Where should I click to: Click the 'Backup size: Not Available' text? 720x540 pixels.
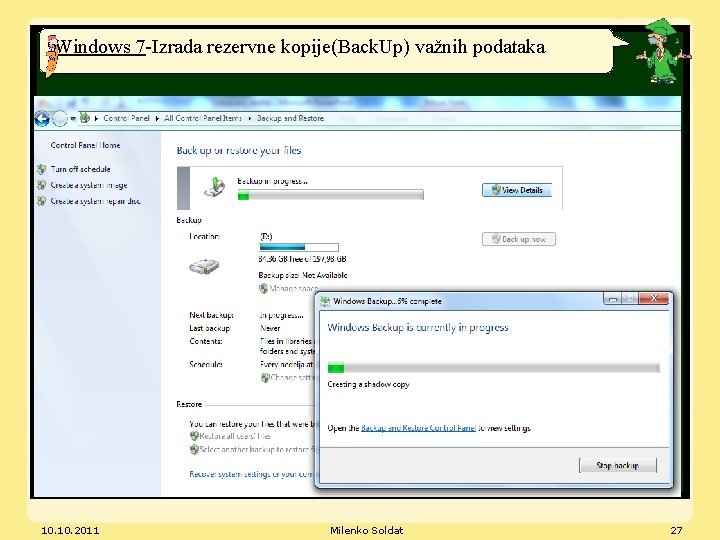pyautogui.click(x=303, y=276)
